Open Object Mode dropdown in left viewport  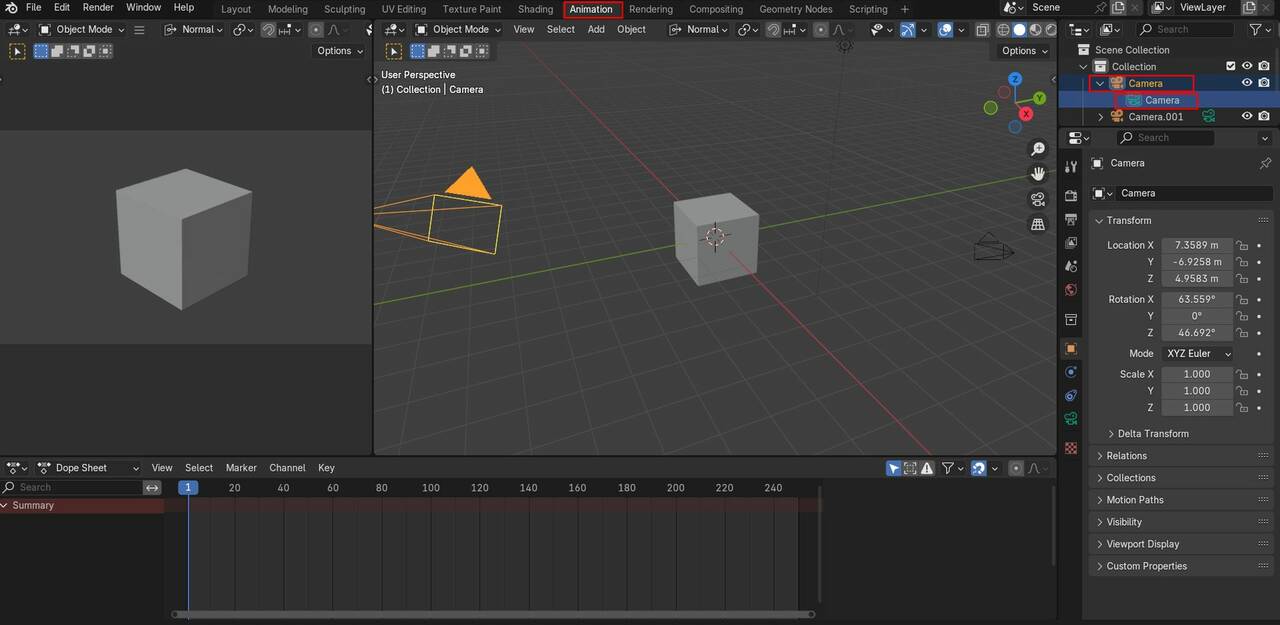point(82,29)
